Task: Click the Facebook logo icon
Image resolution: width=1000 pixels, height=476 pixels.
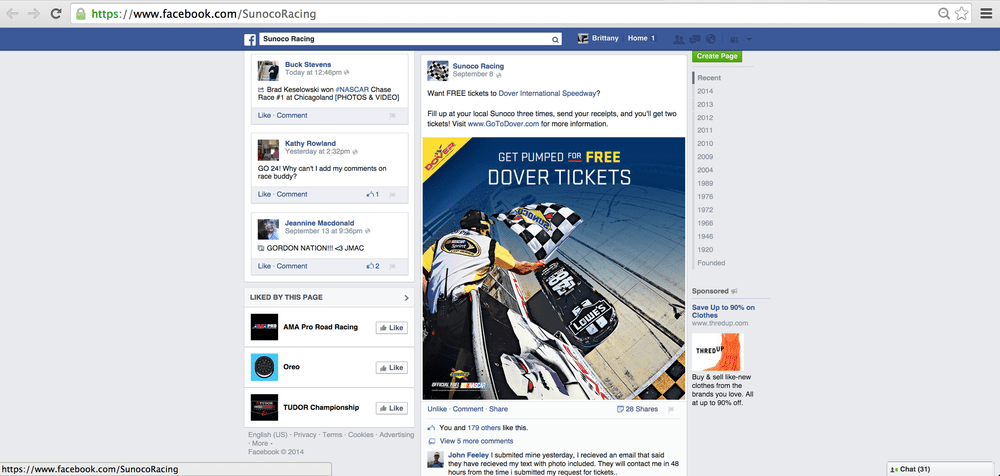Action: point(250,40)
